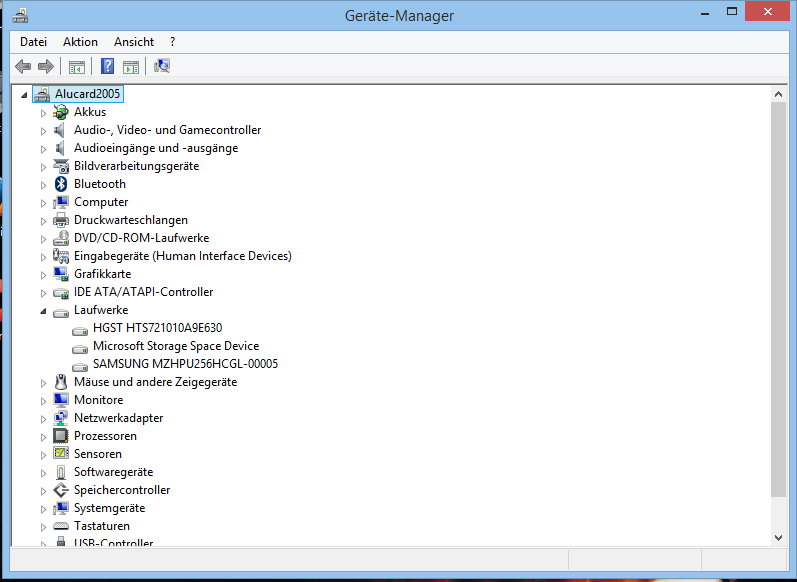Click the DVD/CD-ROM-Laufwerke drive icon

61,238
